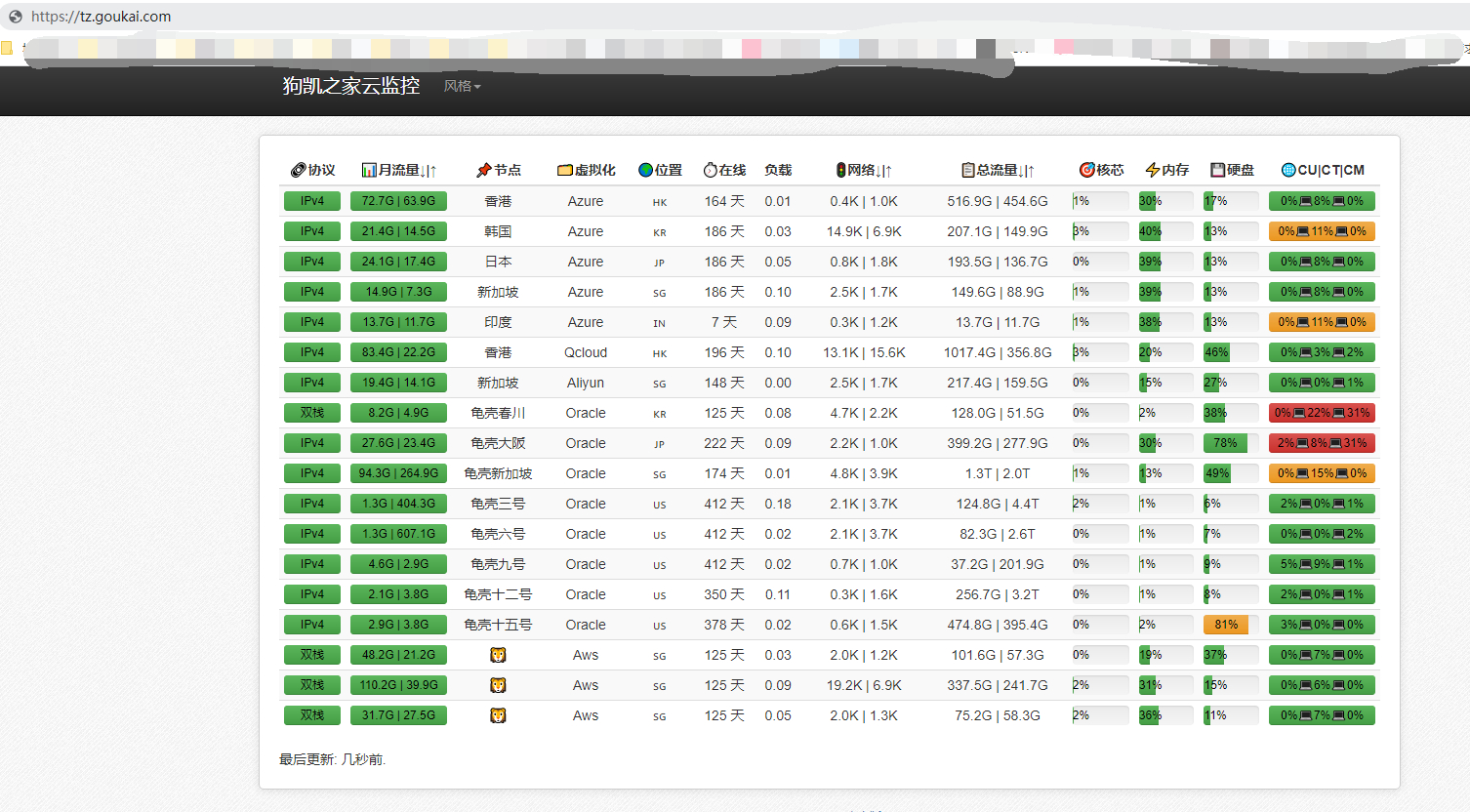Screen dimensions: 1470x812
Task: Click the pushpin icon beside 节点 header
Action: point(483,170)
